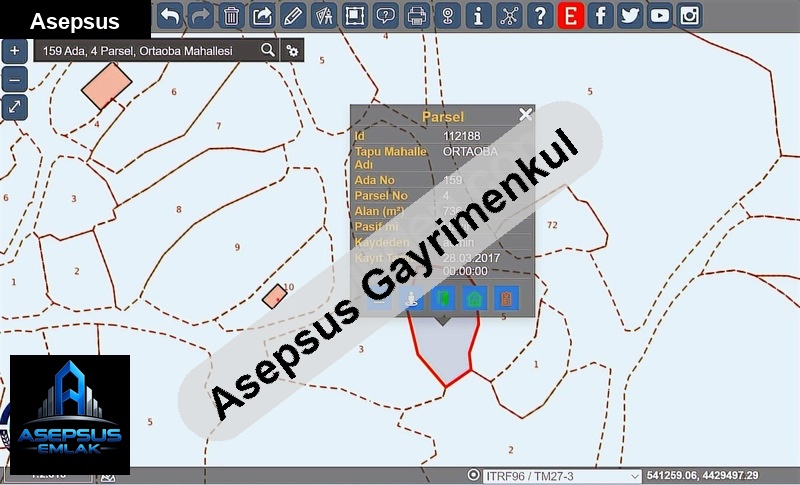Image resolution: width=800 pixels, height=485 pixels.
Task: Click the info 'i' toolbar icon
Action: (x=478, y=15)
